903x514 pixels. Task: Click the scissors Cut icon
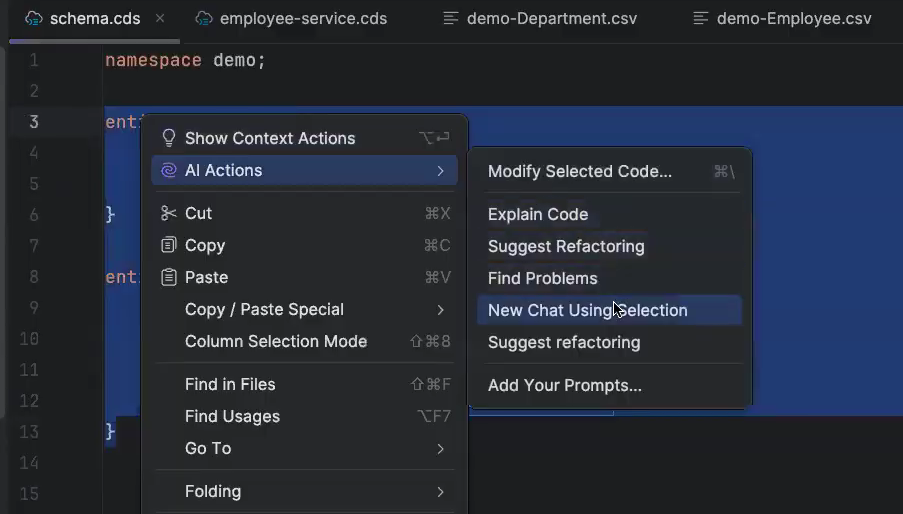(x=168, y=213)
